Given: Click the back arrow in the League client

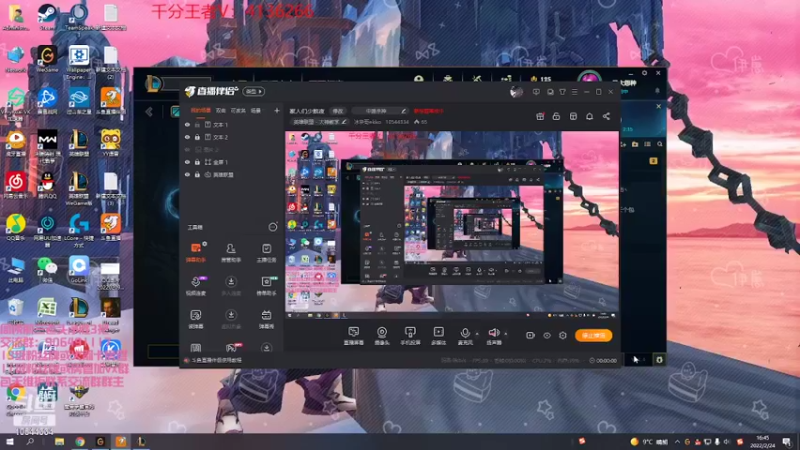Looking at the screenshot, I should [x=149, y=112].
